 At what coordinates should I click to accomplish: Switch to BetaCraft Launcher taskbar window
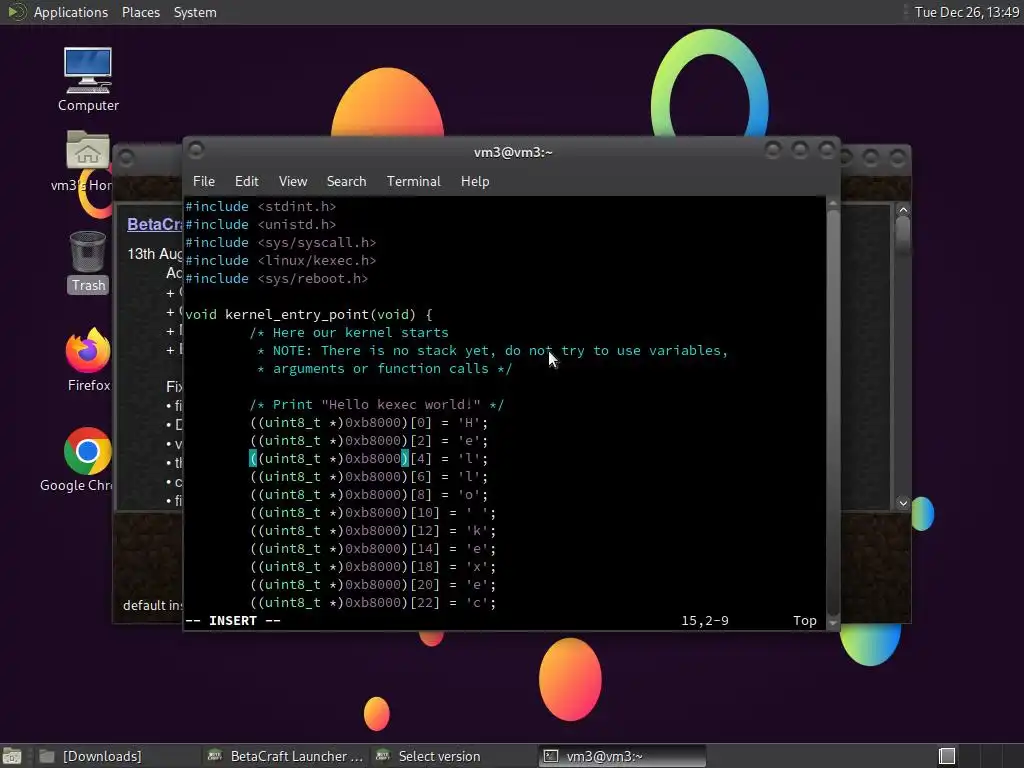pyautogui.click(x=285, y=756)
